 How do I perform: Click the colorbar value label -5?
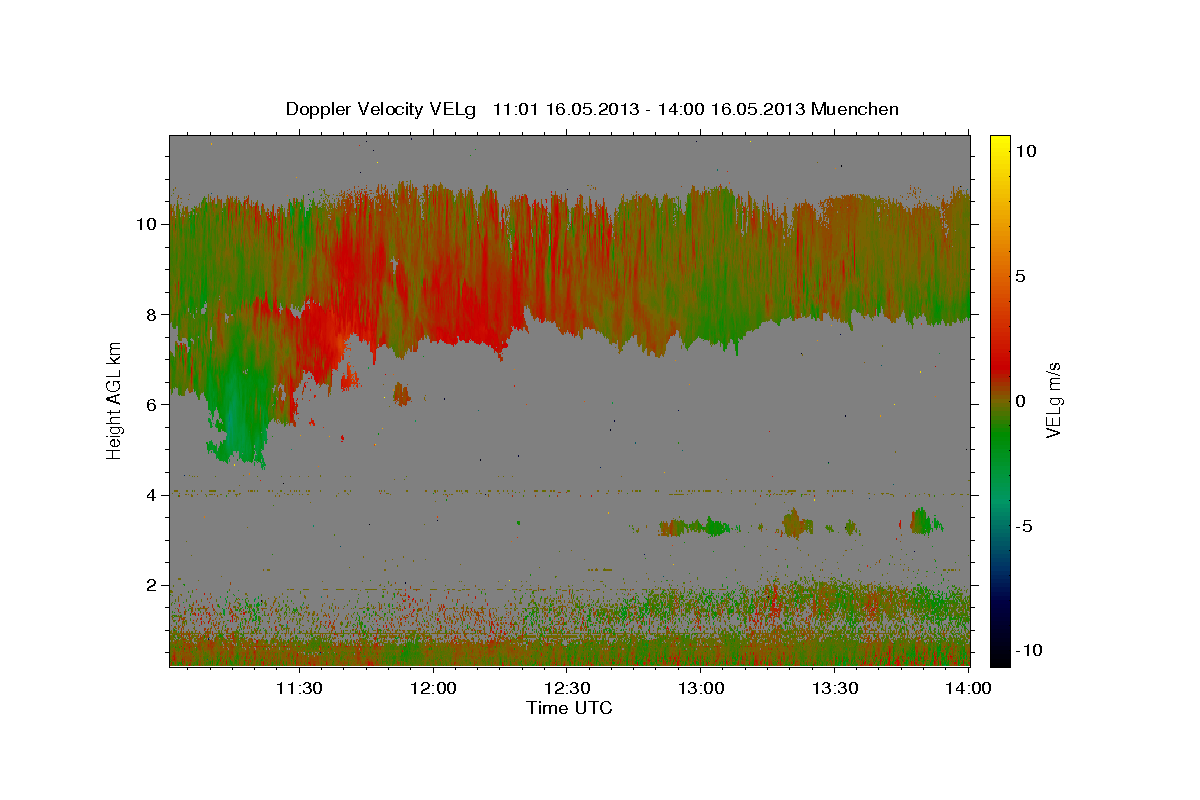click(x=1025, y=526)
